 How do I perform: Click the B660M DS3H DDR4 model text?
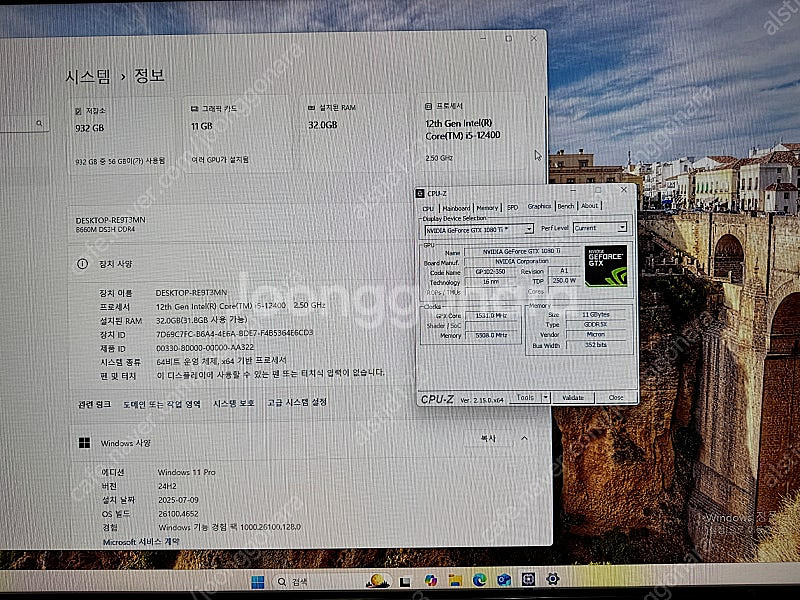(105, 230)
